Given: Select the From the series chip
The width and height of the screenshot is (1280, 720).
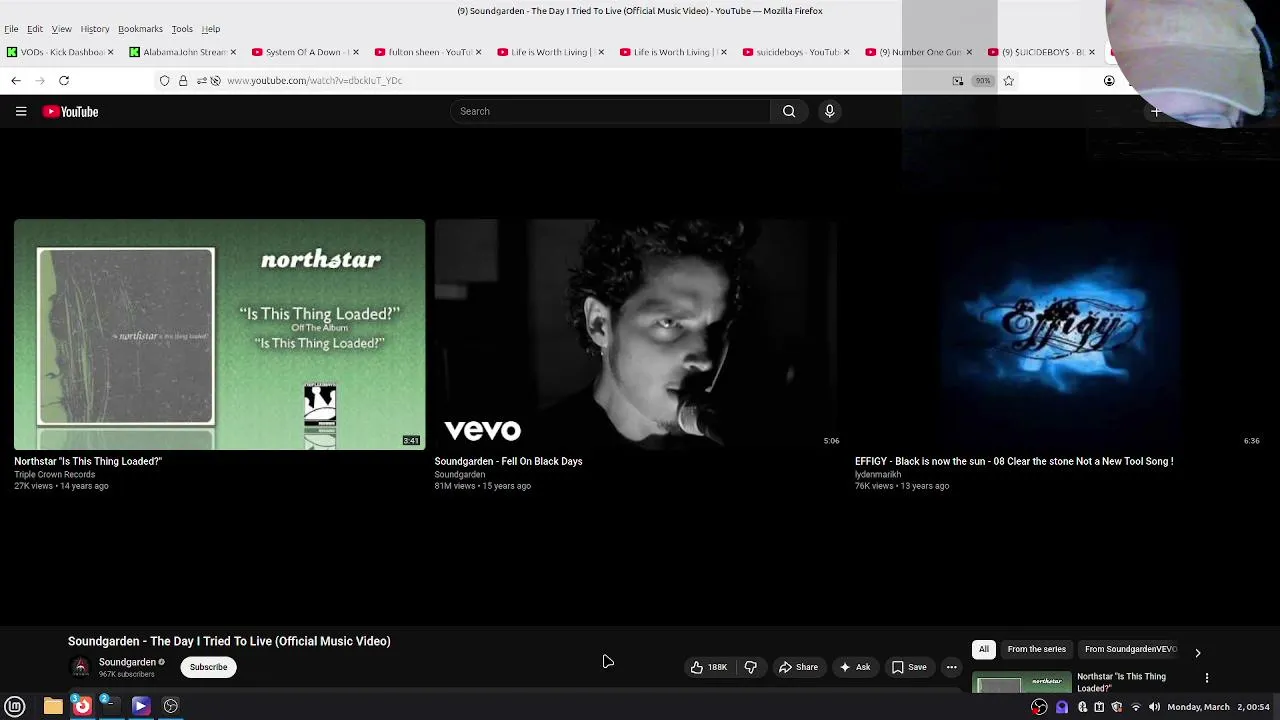Looking at the screenshot, I should (1037, 649).
